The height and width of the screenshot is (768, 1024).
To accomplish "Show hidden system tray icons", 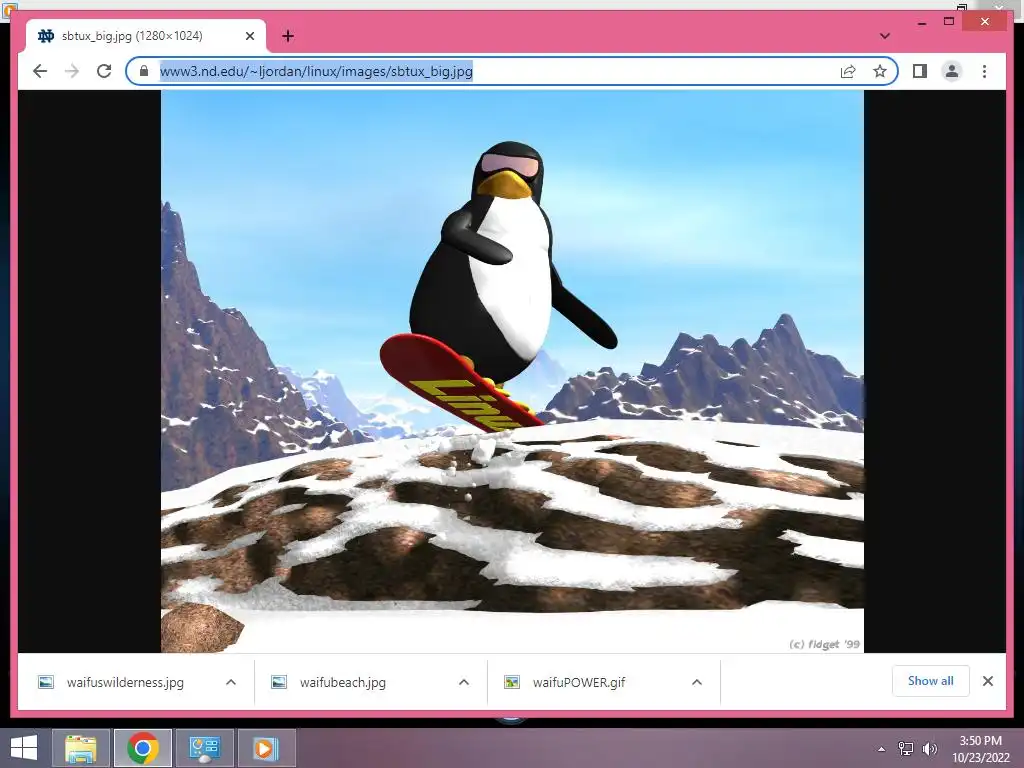I will [882, 749].
